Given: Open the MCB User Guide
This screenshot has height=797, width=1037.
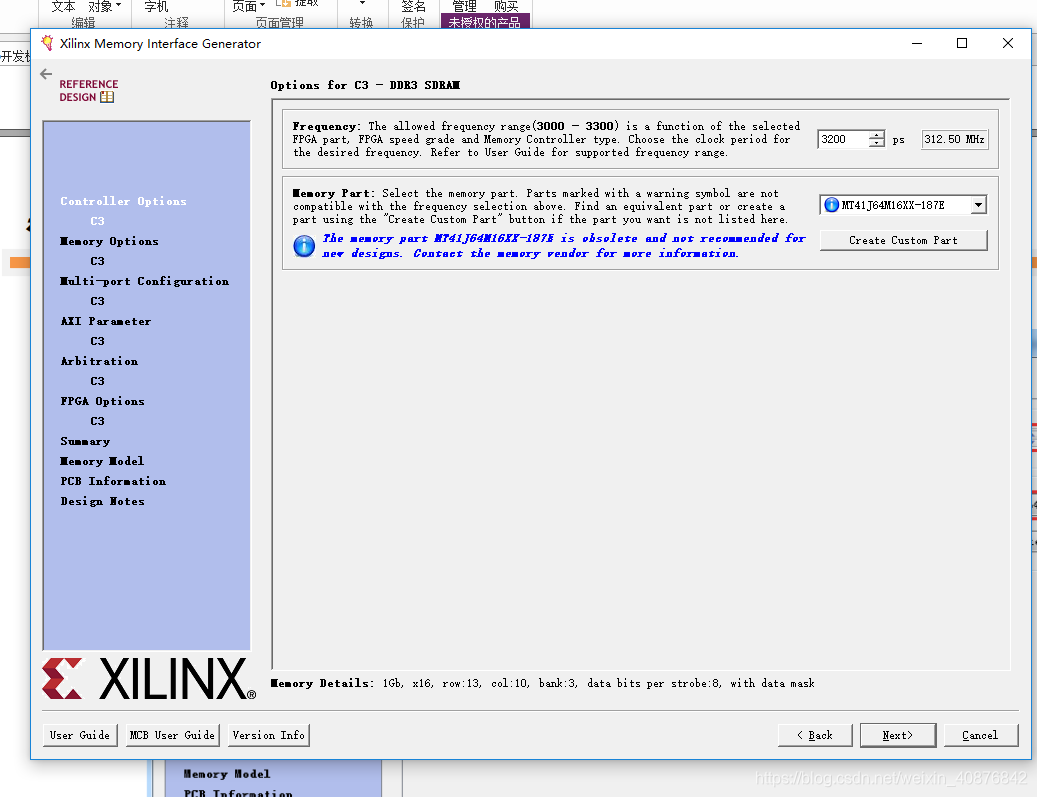Looking at the screenshot, I should point(173,735).
